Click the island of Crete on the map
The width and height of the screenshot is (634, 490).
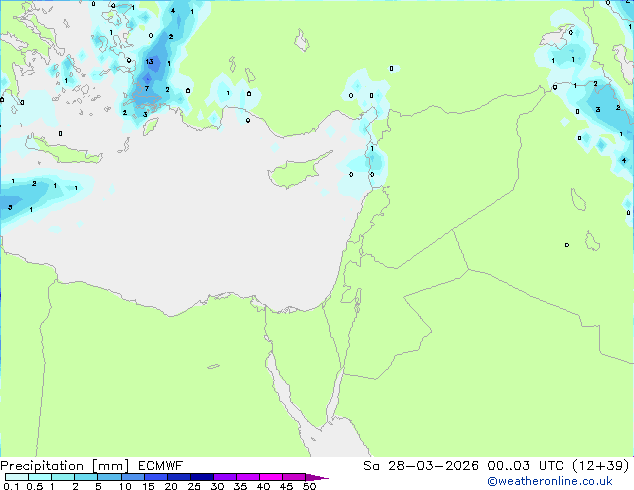point(65,150)
